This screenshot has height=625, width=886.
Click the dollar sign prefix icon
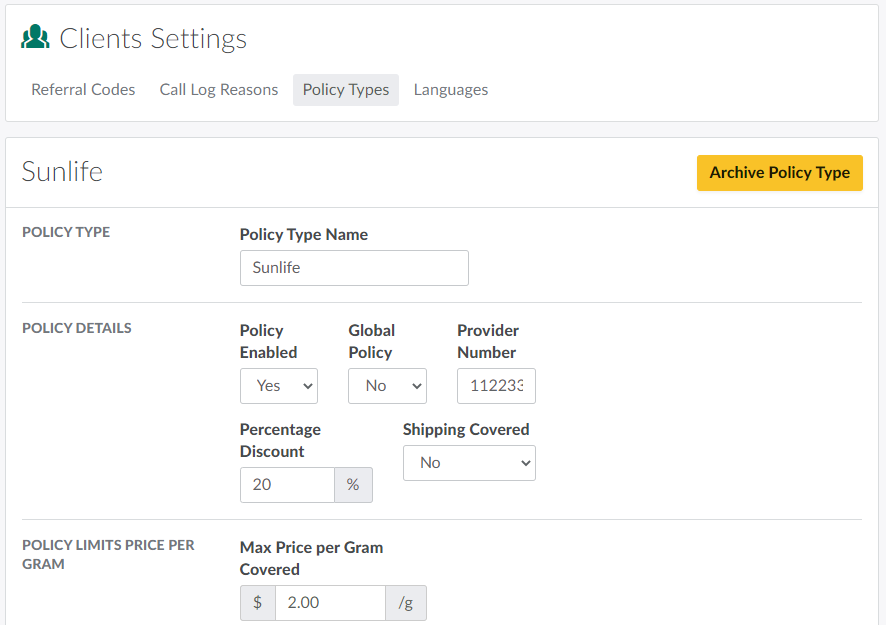258,603
